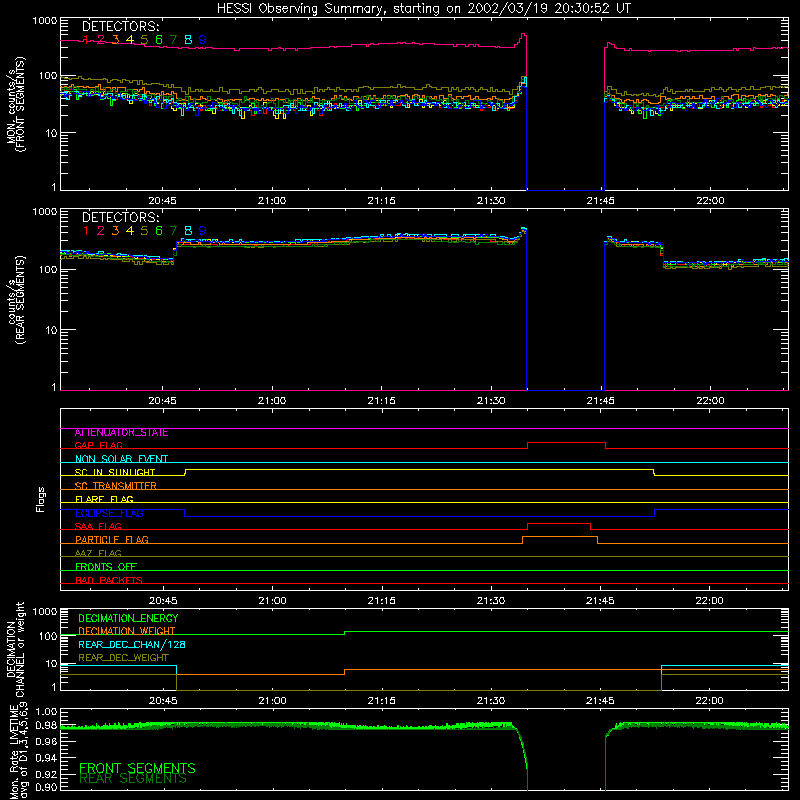Select the PARTICLE_FLAG label

pyautogui.click(x=112, y=540)
